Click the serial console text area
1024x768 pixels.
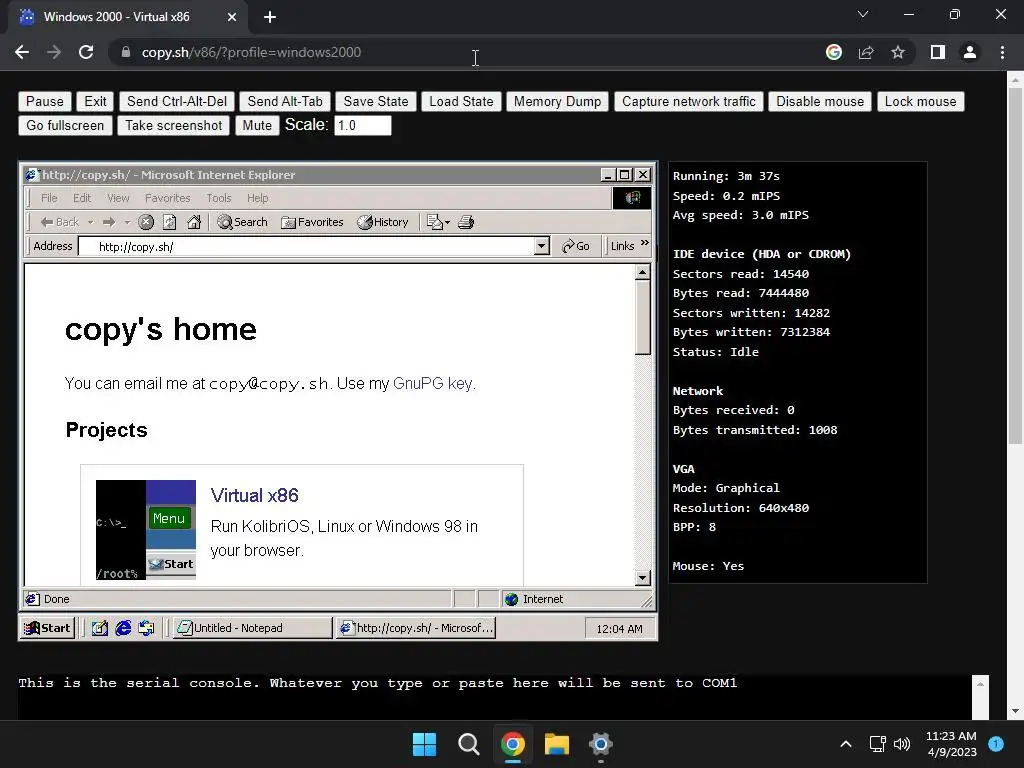(495, 697)
